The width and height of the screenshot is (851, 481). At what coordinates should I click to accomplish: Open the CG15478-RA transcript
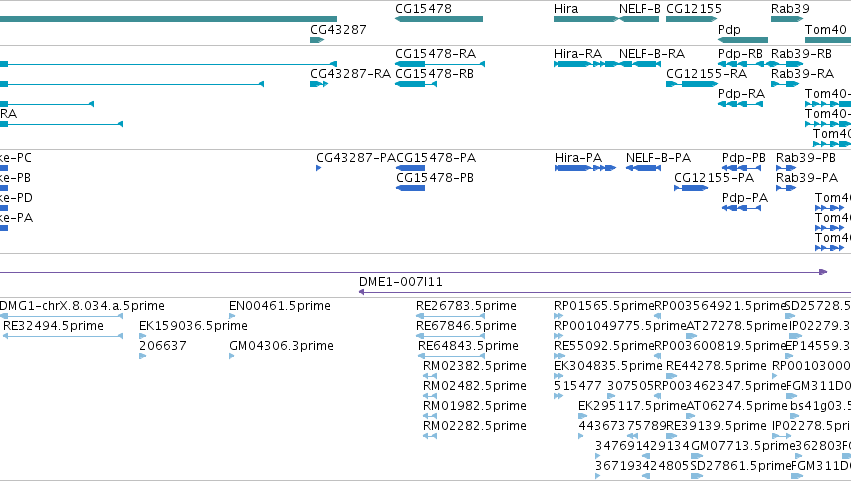click(x=440, y=64)
